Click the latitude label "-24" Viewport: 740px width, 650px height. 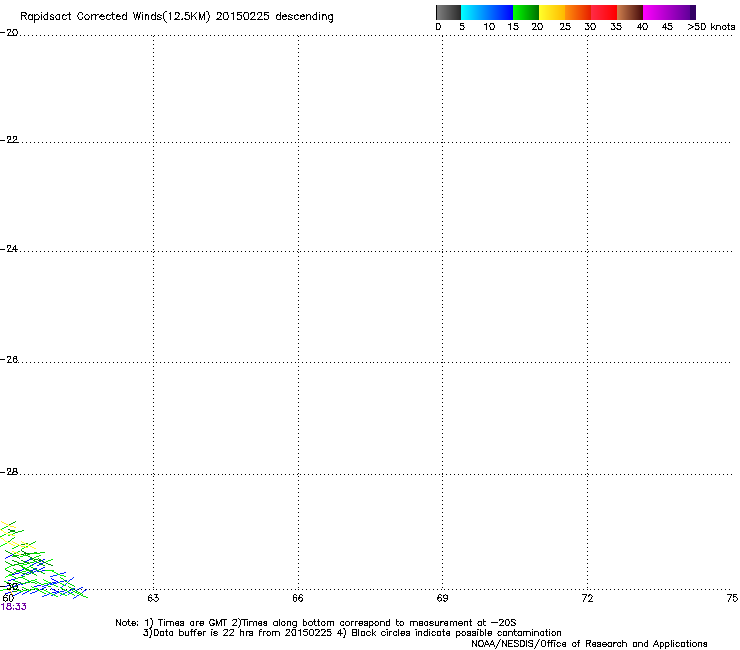click(9, 248)
